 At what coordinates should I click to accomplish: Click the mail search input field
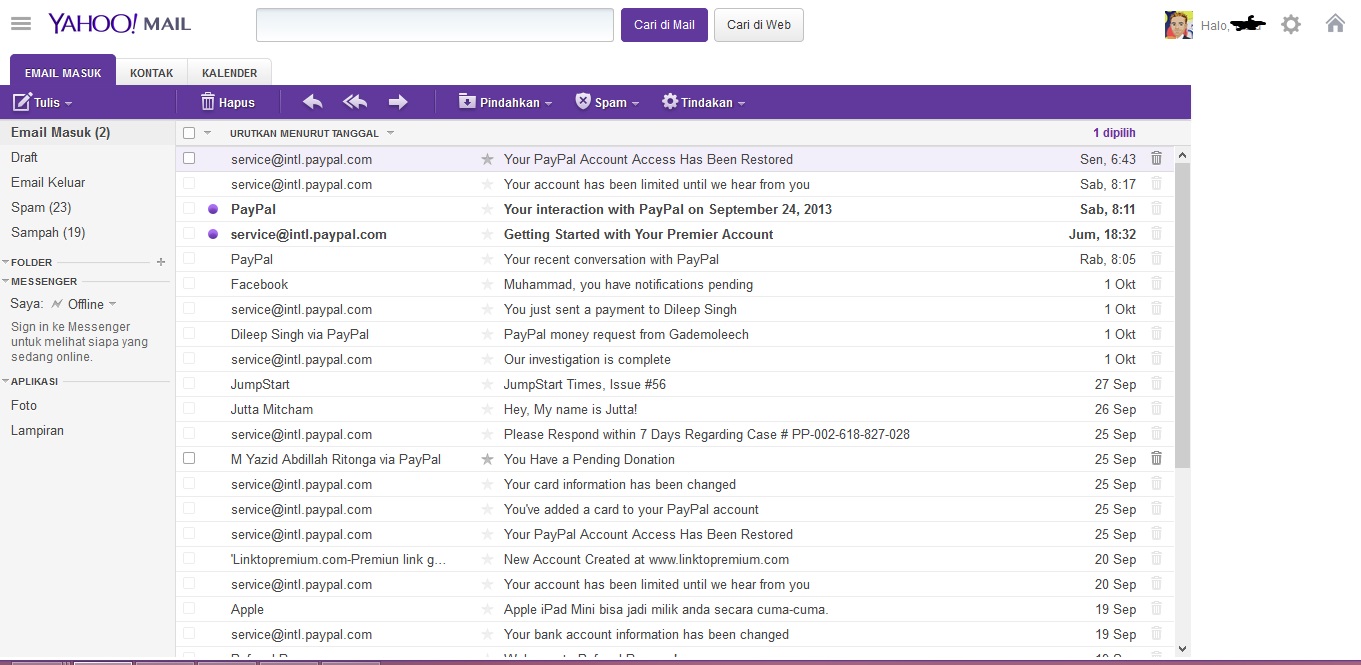[435, 25]
